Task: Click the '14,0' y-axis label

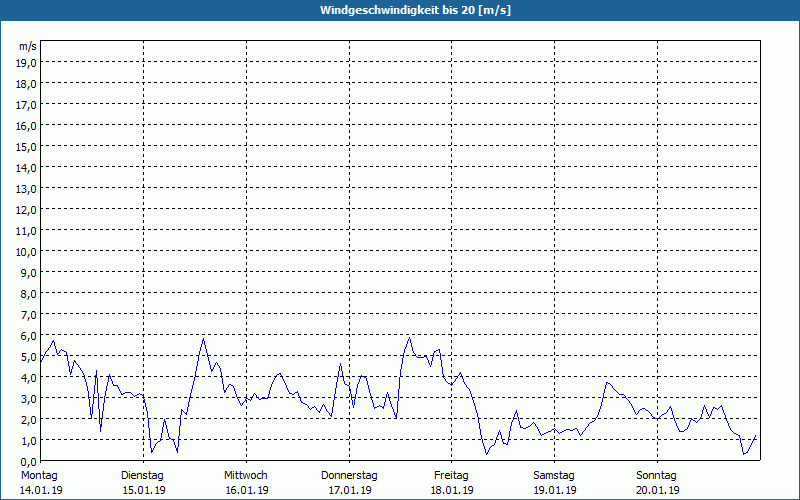Action: point(27,168)
